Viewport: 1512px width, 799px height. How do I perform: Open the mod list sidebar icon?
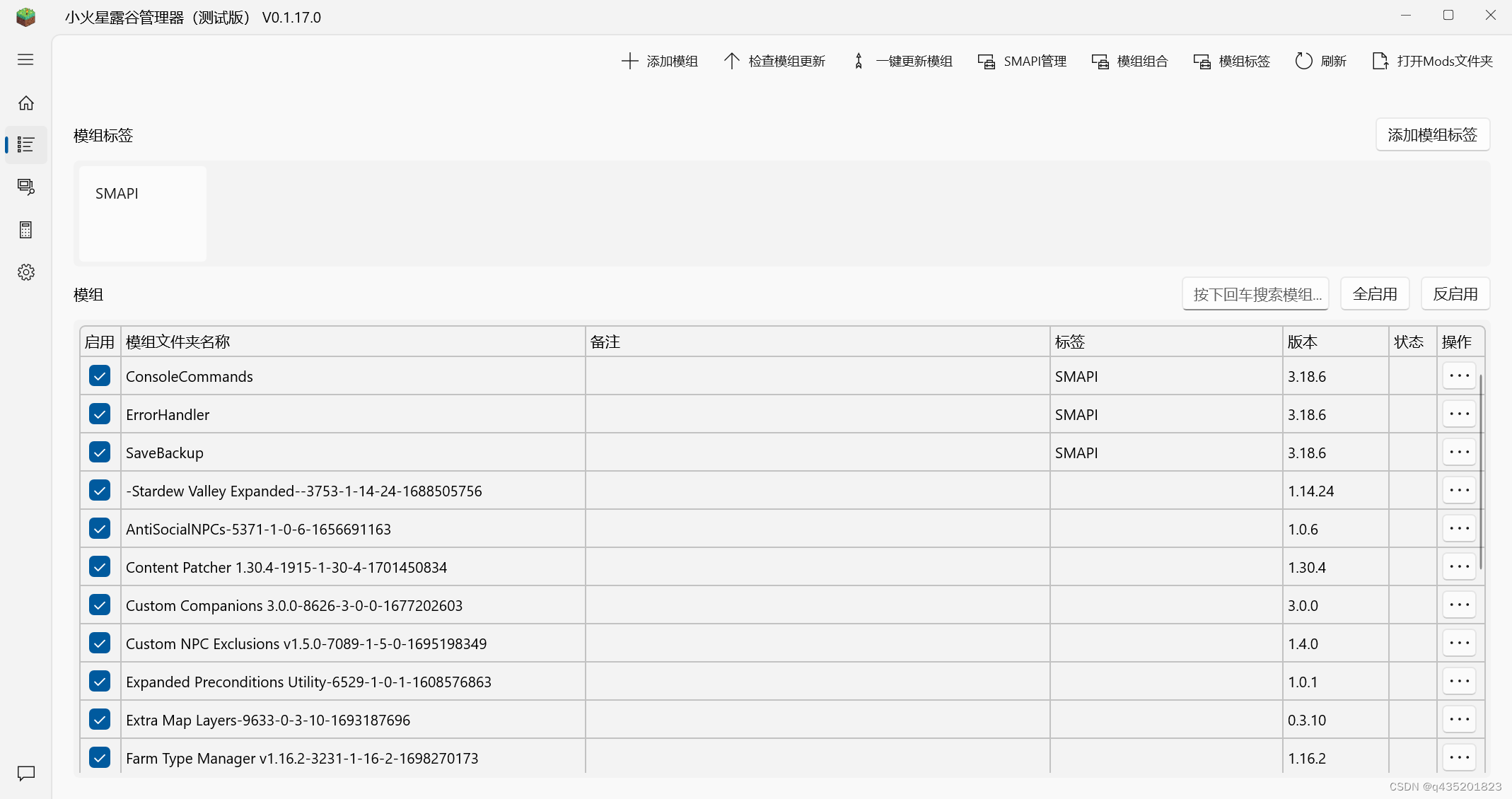[26, 145]
